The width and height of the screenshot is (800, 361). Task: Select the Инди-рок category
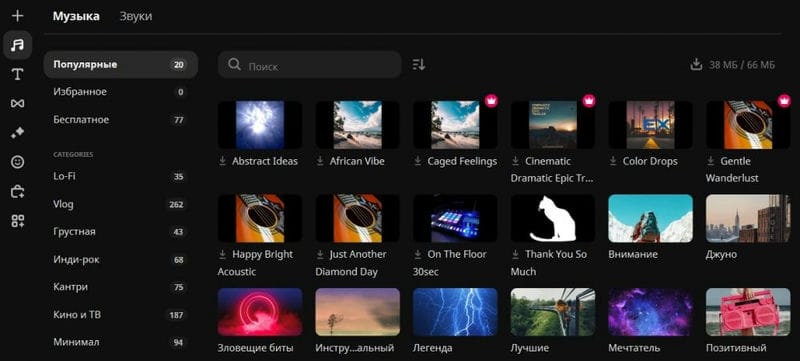(x=121, y=260)
